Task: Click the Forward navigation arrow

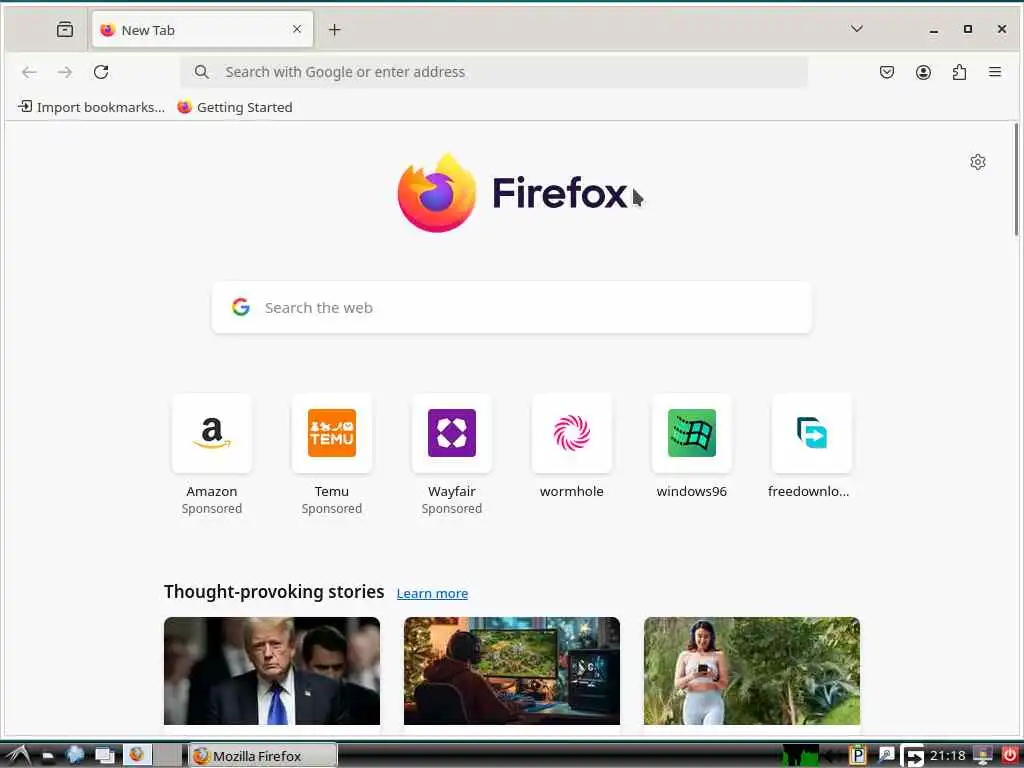Action: (x=65, y=72)
